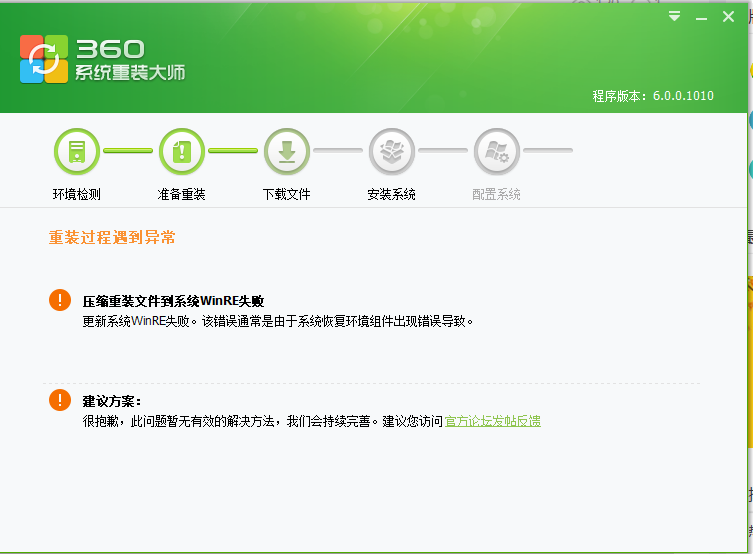Click the 配置系统 step label
This screenshot has width=753, height=554.
click(x=497, y=194)
